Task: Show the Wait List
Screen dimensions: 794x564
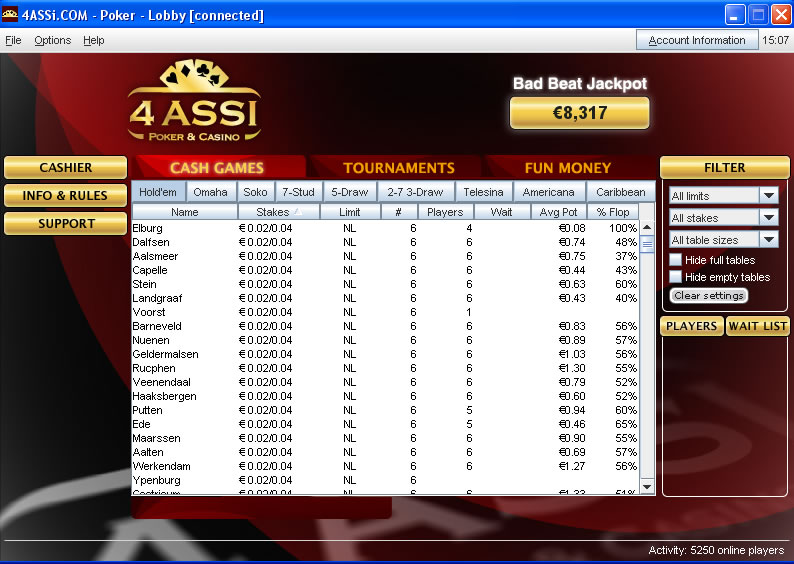Action: coord(757,326)
